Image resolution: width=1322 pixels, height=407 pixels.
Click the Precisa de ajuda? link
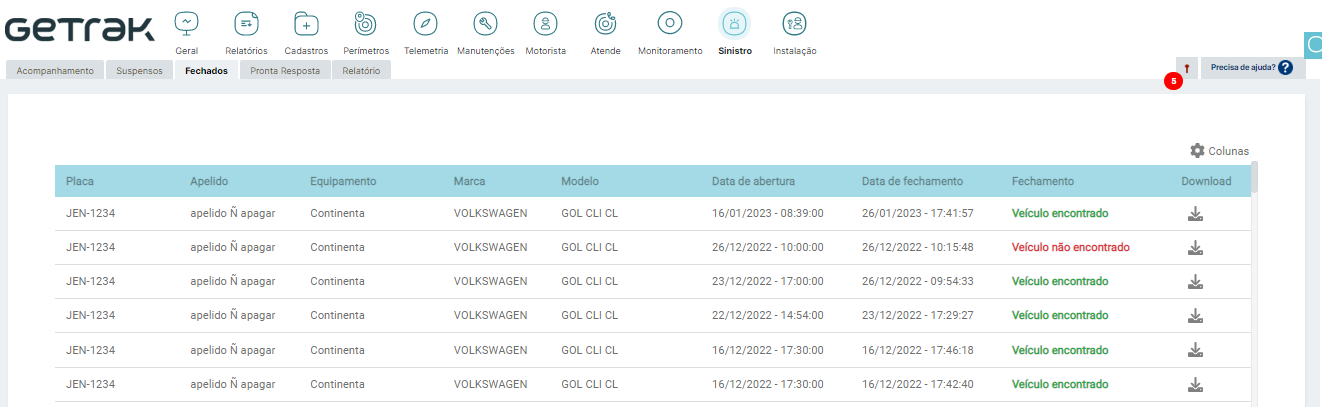[1242, 68]
